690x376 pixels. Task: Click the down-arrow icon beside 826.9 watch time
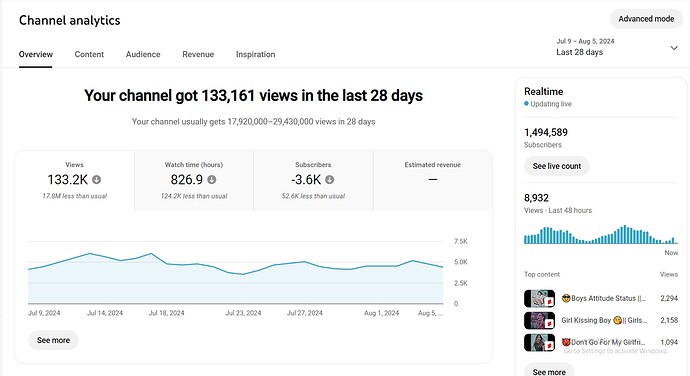point(212,180)
